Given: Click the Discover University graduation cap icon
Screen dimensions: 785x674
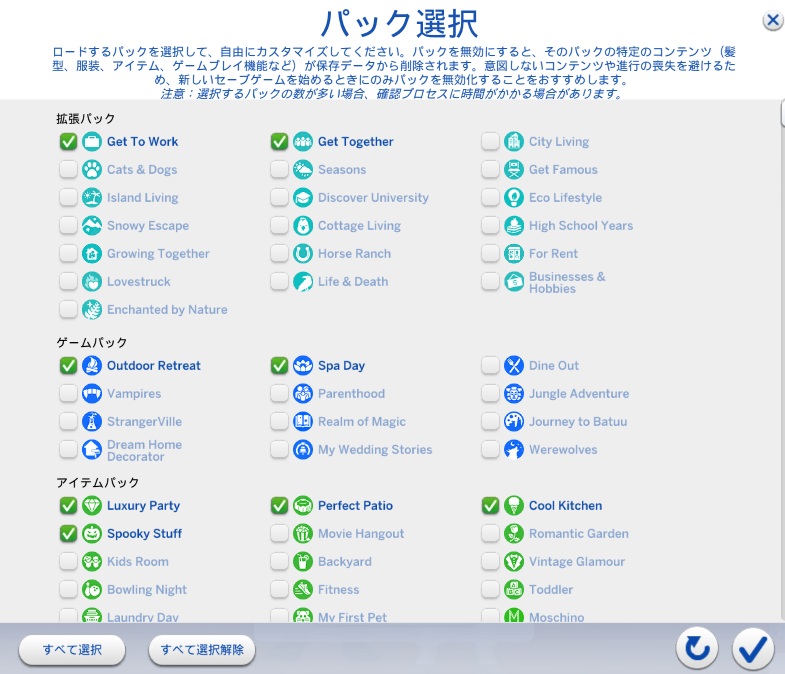Looking at the screenshot, I should [303, 198].
